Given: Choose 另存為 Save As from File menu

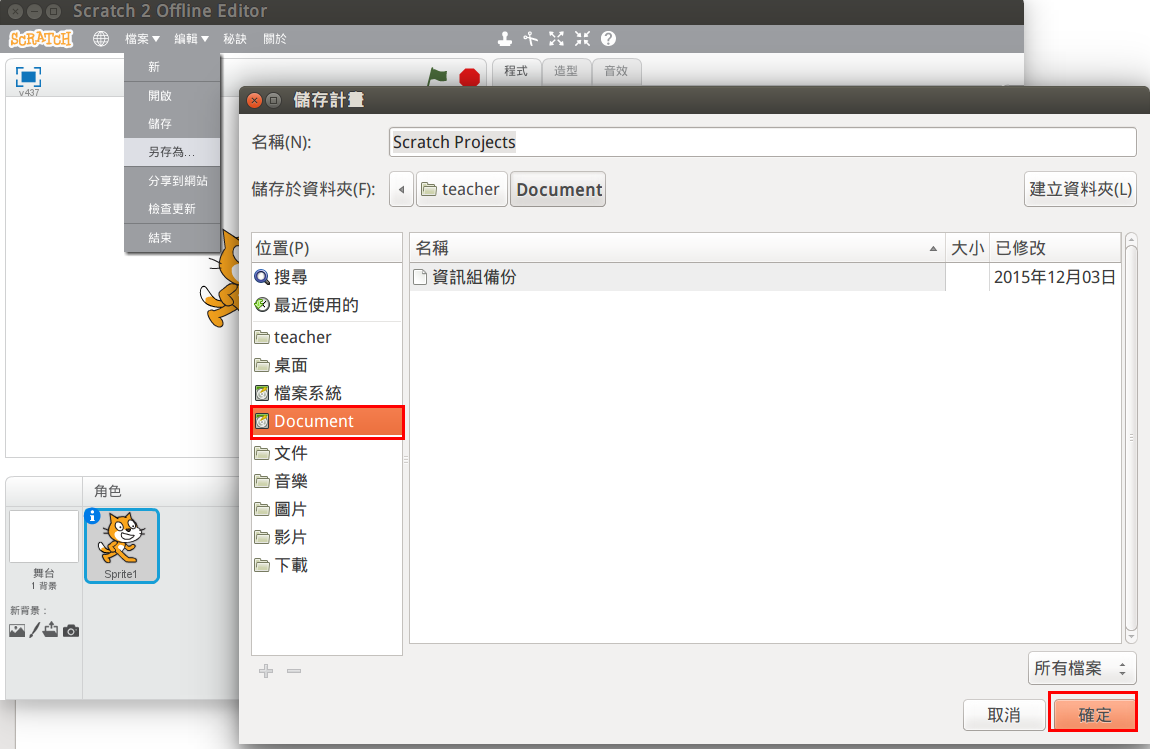Looking at the screenshot, I should (x=172, y=152).
